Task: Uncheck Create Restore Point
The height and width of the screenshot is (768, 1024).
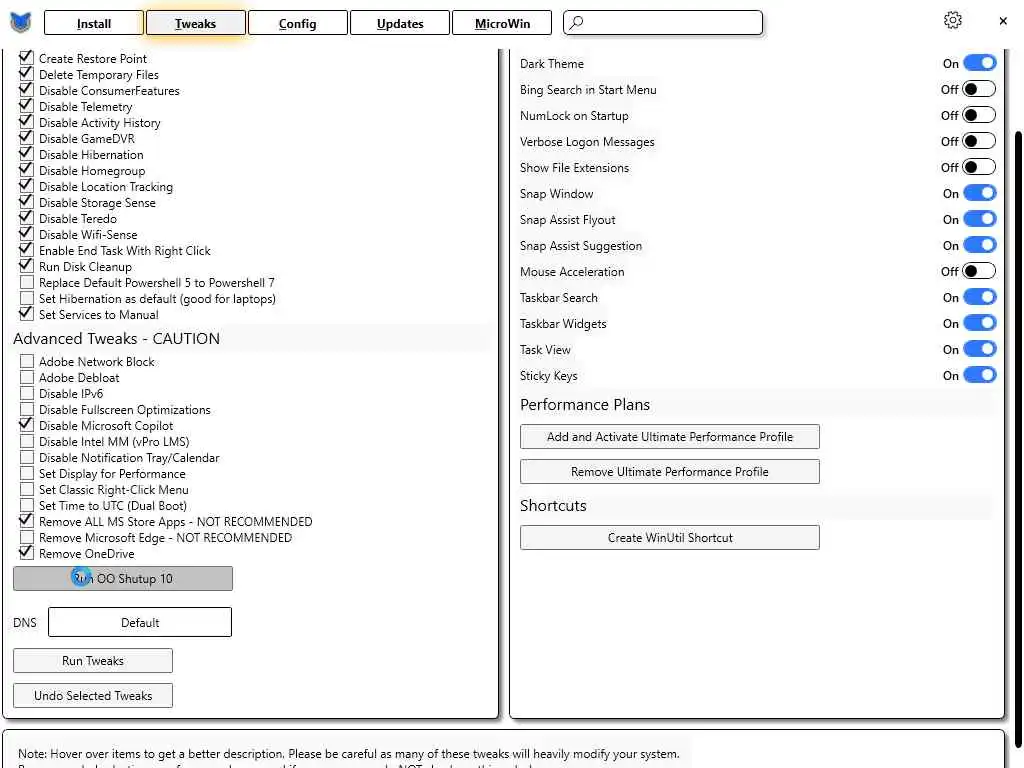Action: tap(26, 57)
